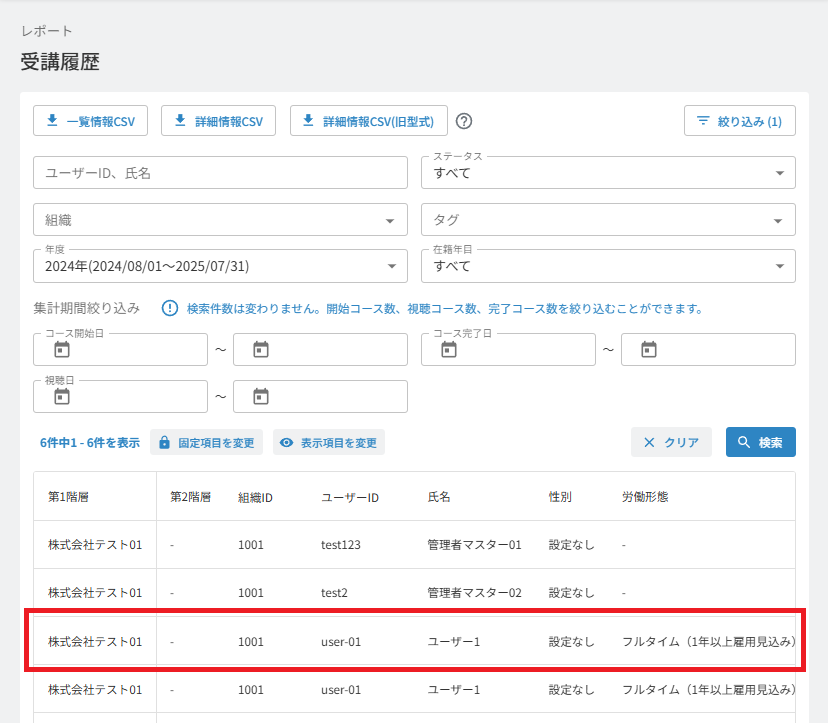828x723 pixels.
Task: Click the 労働形態 column header
Action: click(645, 497)
